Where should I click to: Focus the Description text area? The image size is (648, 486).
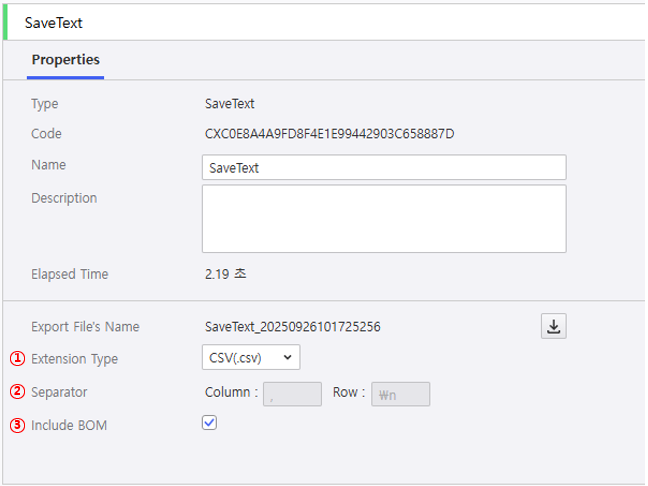pyautogui.click(x=383, y=218)
